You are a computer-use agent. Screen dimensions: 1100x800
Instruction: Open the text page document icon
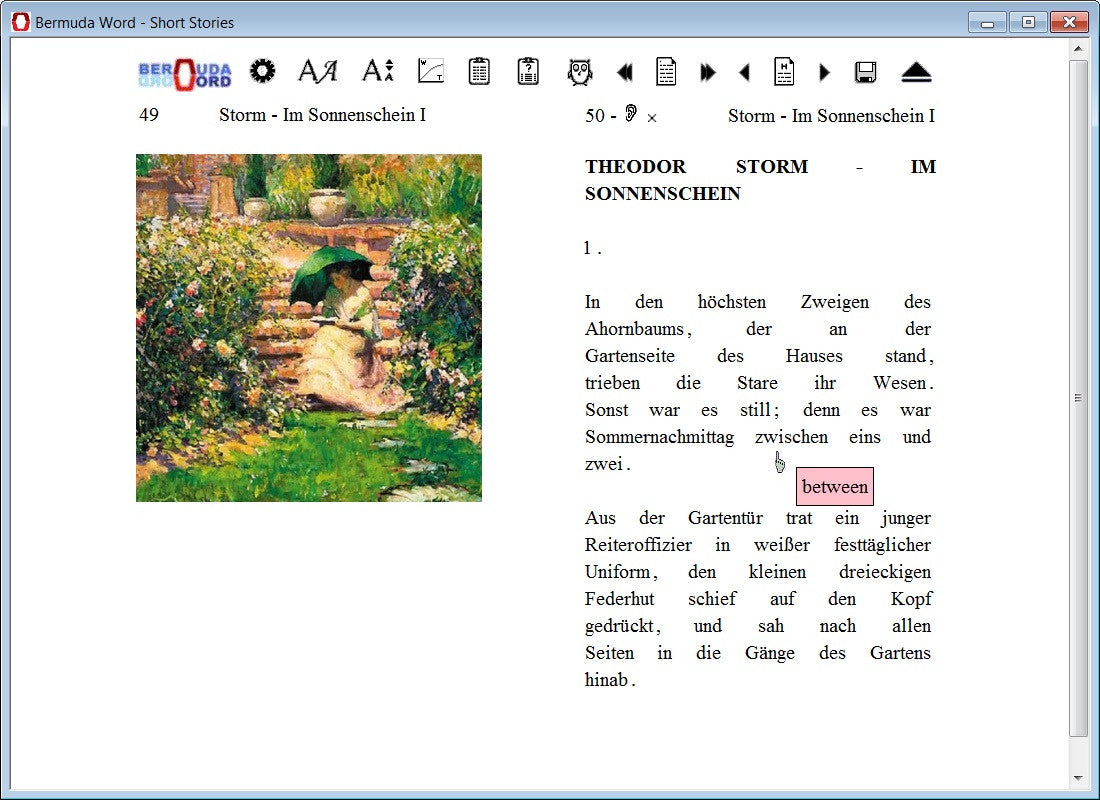pyautogui.click(x=666, y=72)
